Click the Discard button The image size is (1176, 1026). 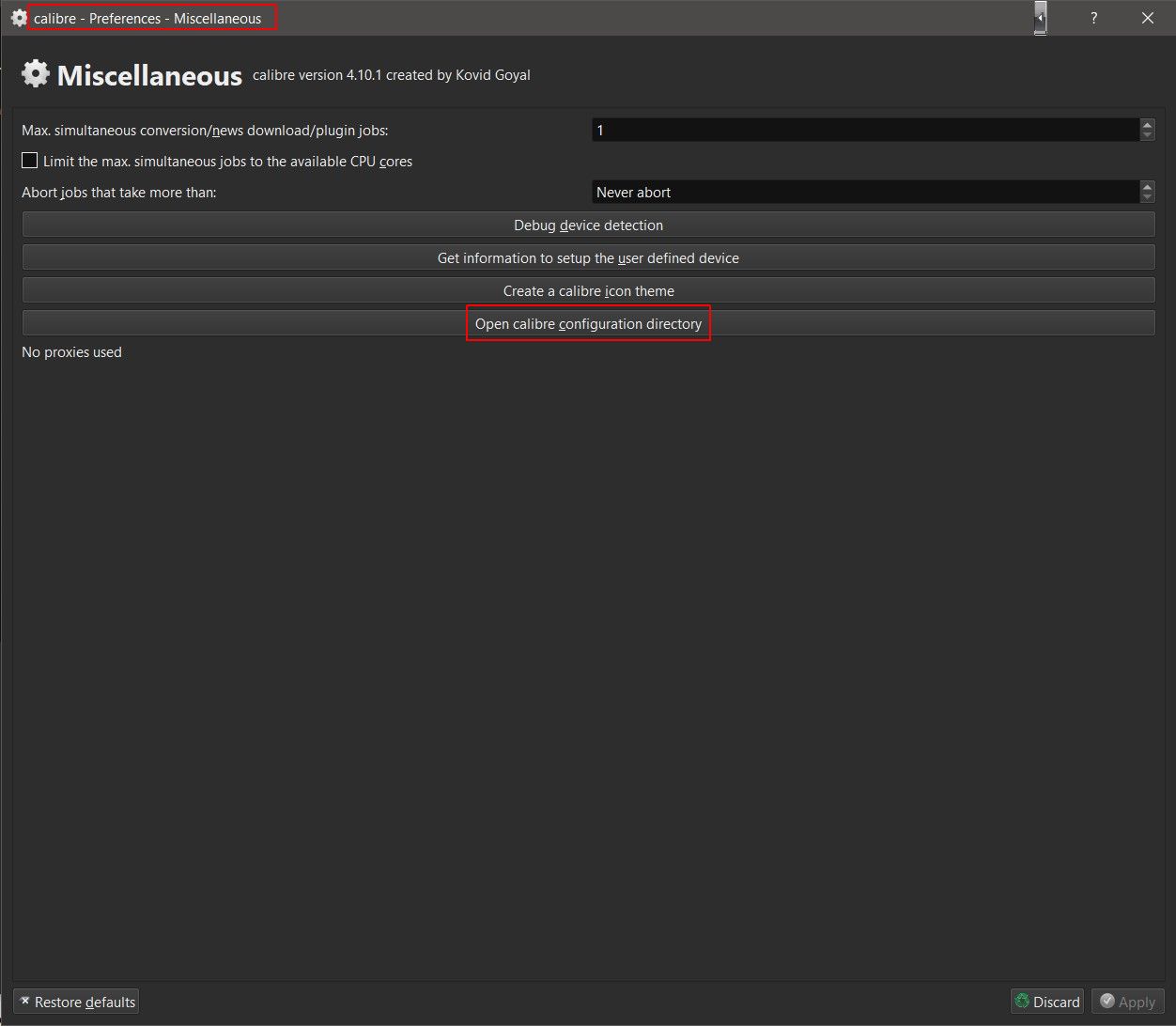[x=1047, y=1002]
